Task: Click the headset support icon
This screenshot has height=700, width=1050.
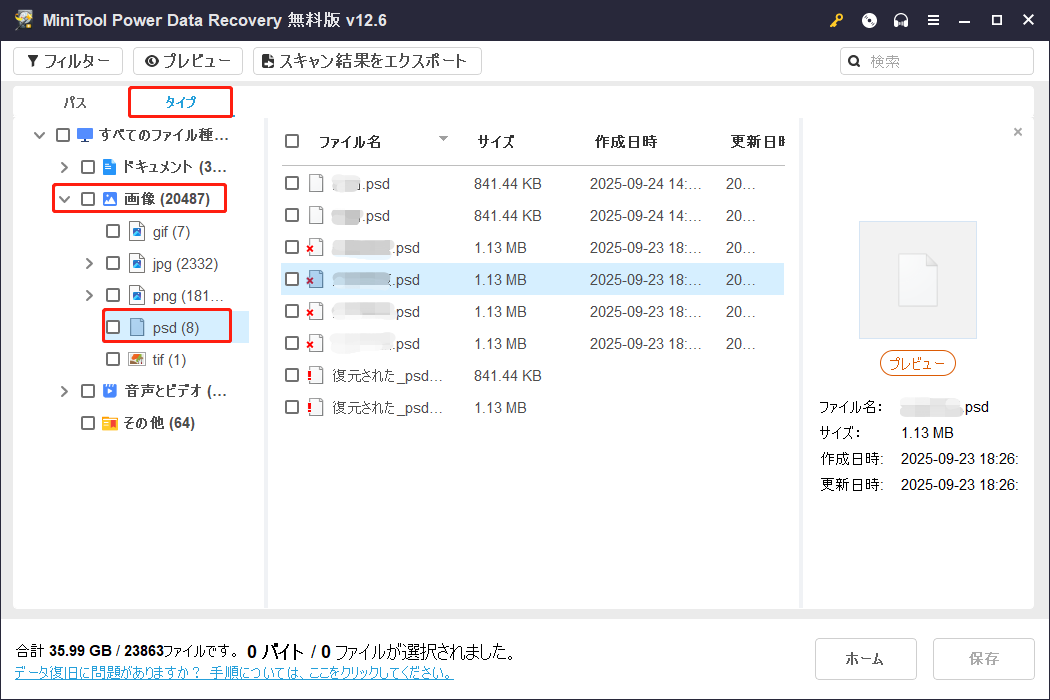Action: 900,19
